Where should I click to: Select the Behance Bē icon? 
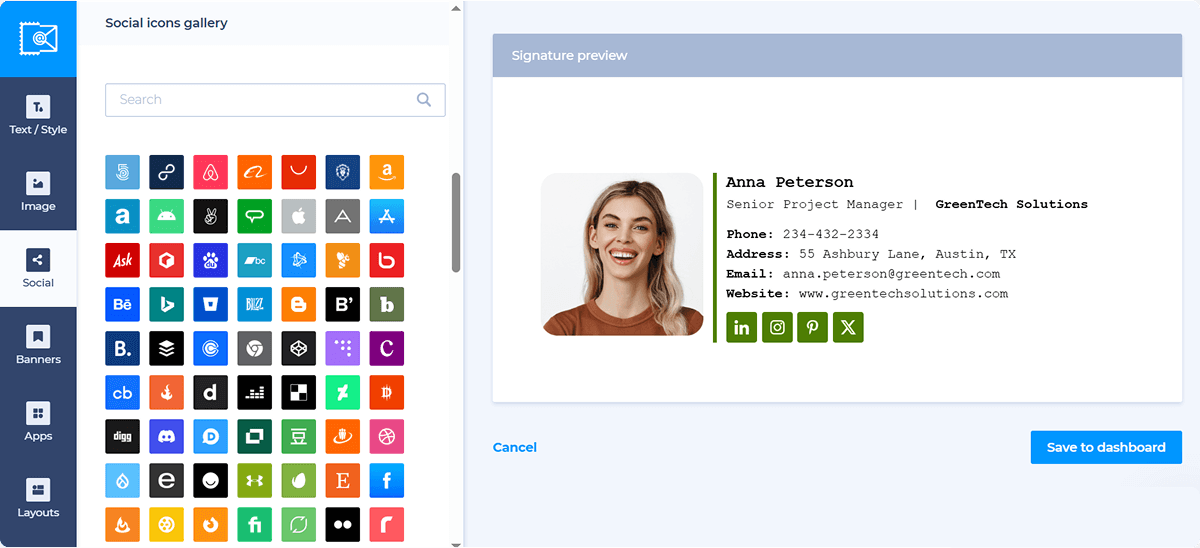(x=122, y=304)
